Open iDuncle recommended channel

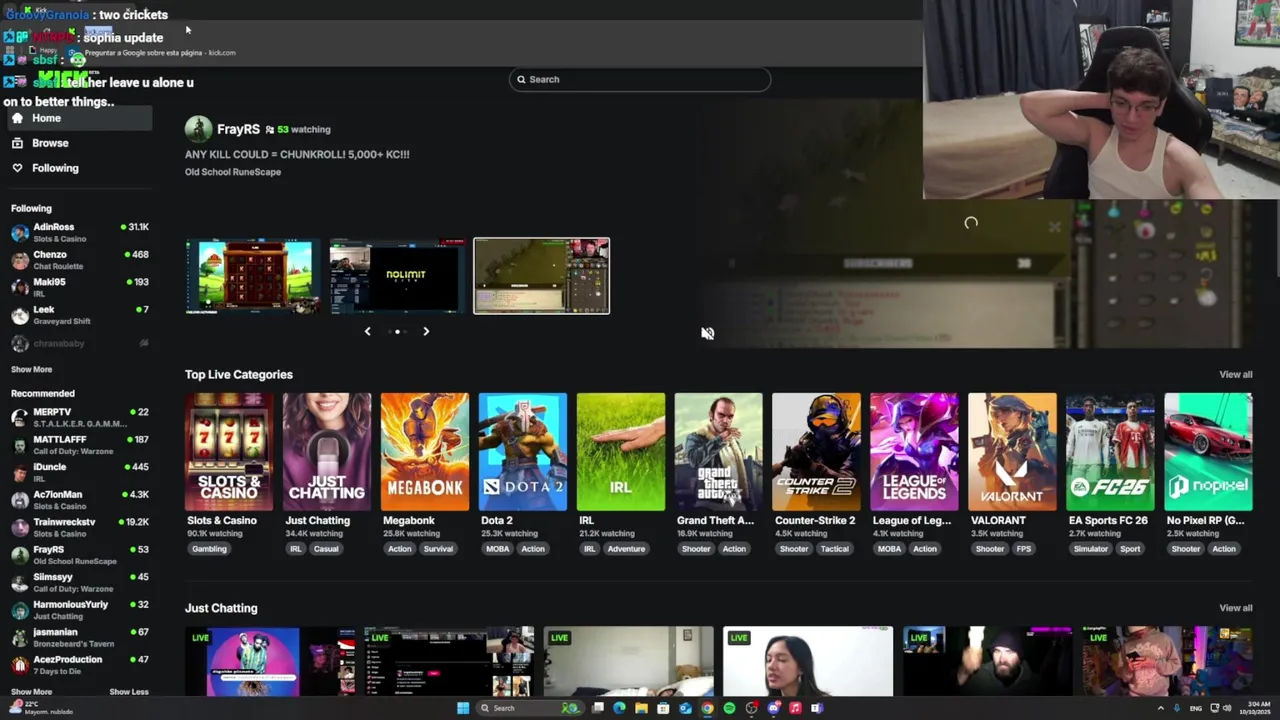pyautogui.click(x=80, y=472)
